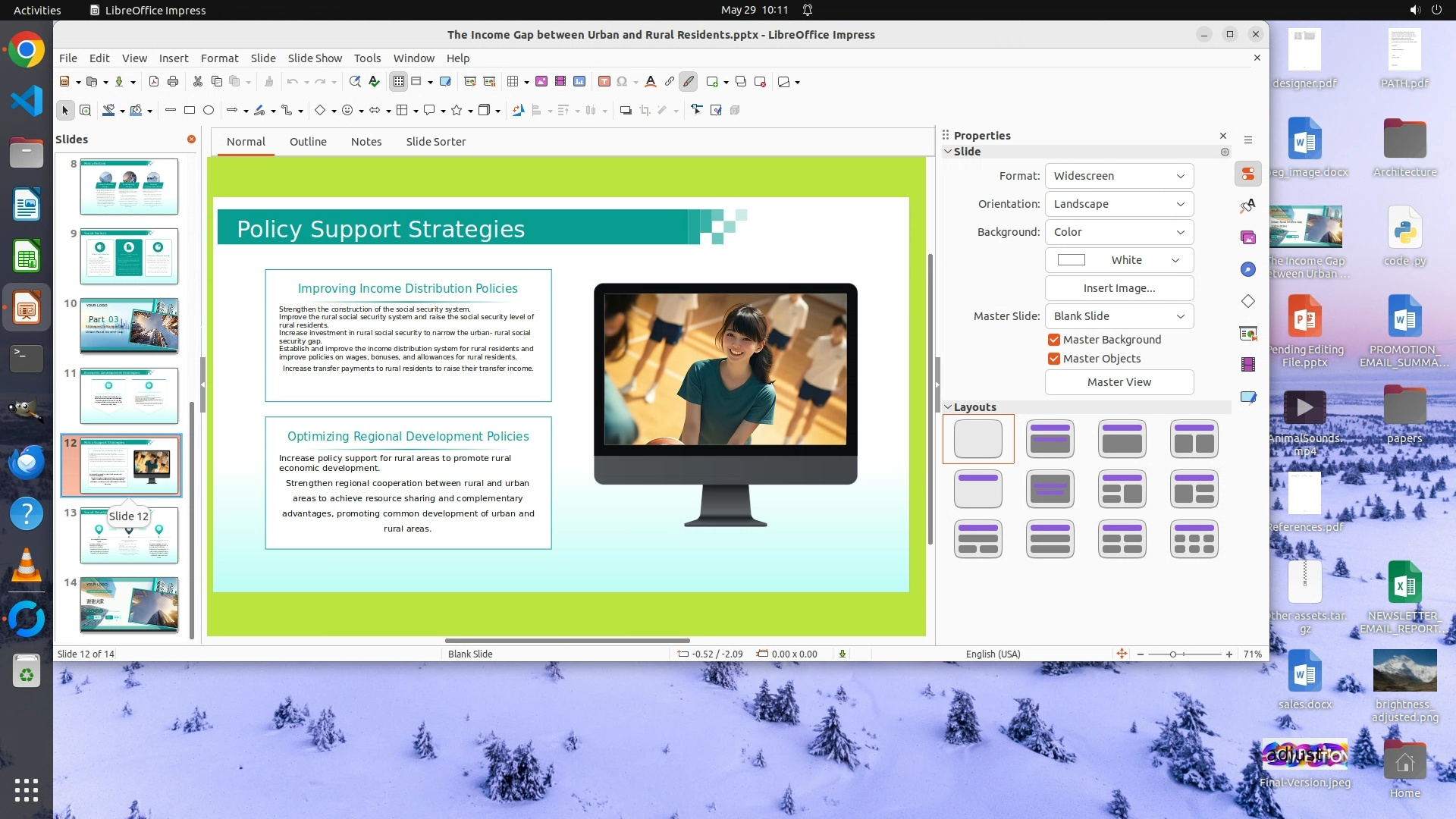Switch to the Slide Sorter tab
Image resolution: width=1456 pixels, height=819 pixels.
[435, 142]
